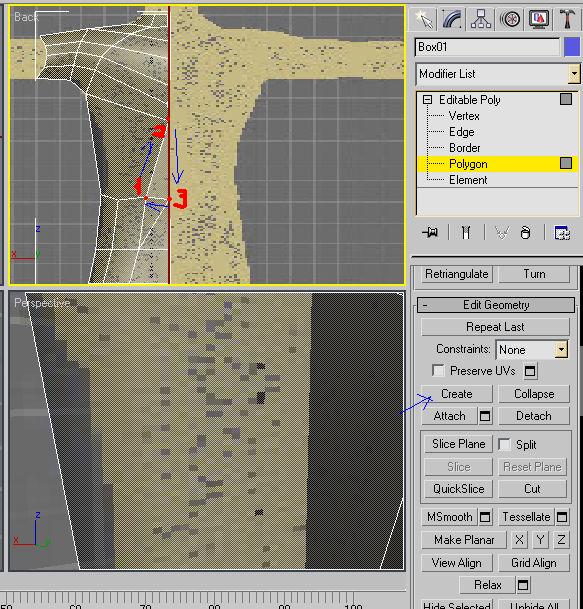Tick the Split checkbox
The width and height of the screenshot is (583, 609).
[x=504, y=444]
